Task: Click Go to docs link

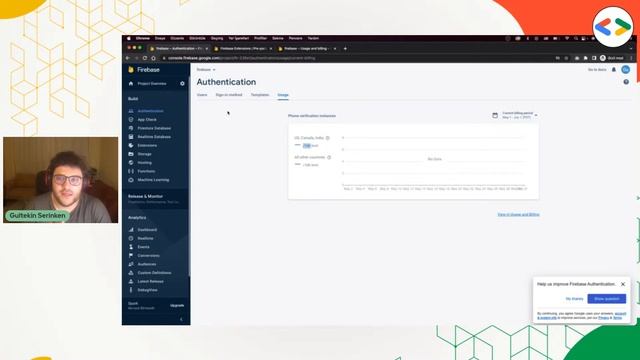Action: [597, 70]
